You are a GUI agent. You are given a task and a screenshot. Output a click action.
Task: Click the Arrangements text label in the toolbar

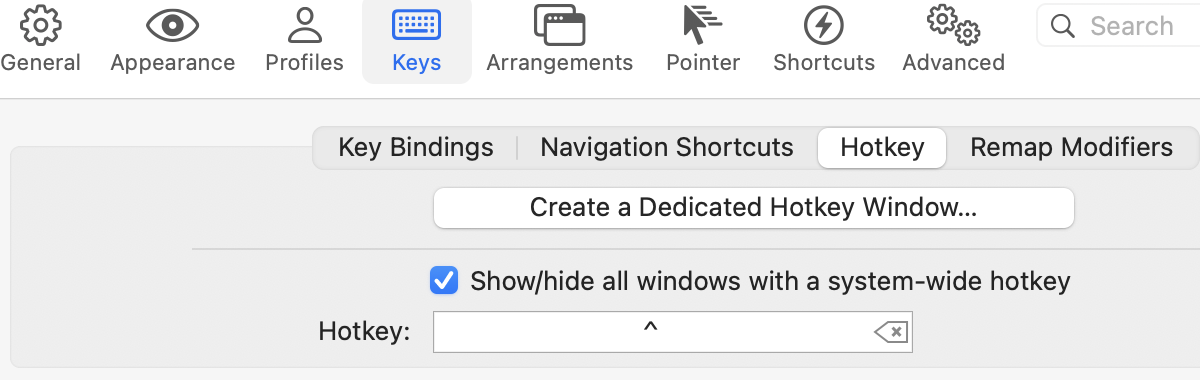point(559,62)
